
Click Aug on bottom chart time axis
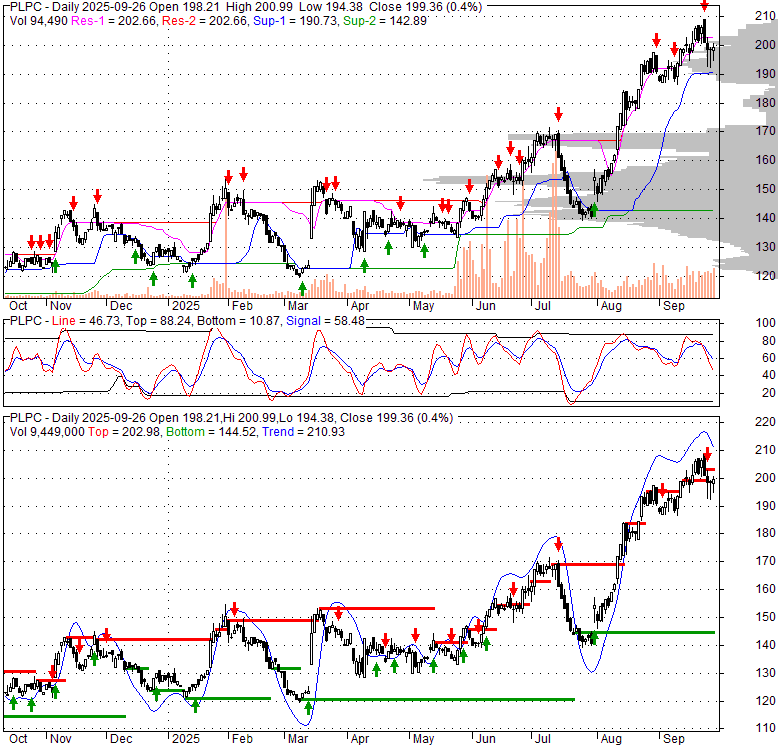[x=611, y=739]
